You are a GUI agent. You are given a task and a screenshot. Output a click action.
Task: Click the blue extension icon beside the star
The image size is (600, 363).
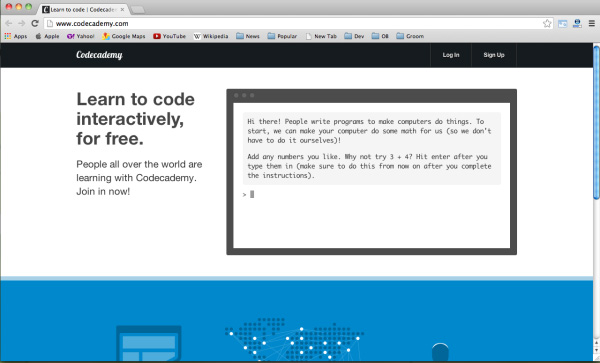pos(562,24)
